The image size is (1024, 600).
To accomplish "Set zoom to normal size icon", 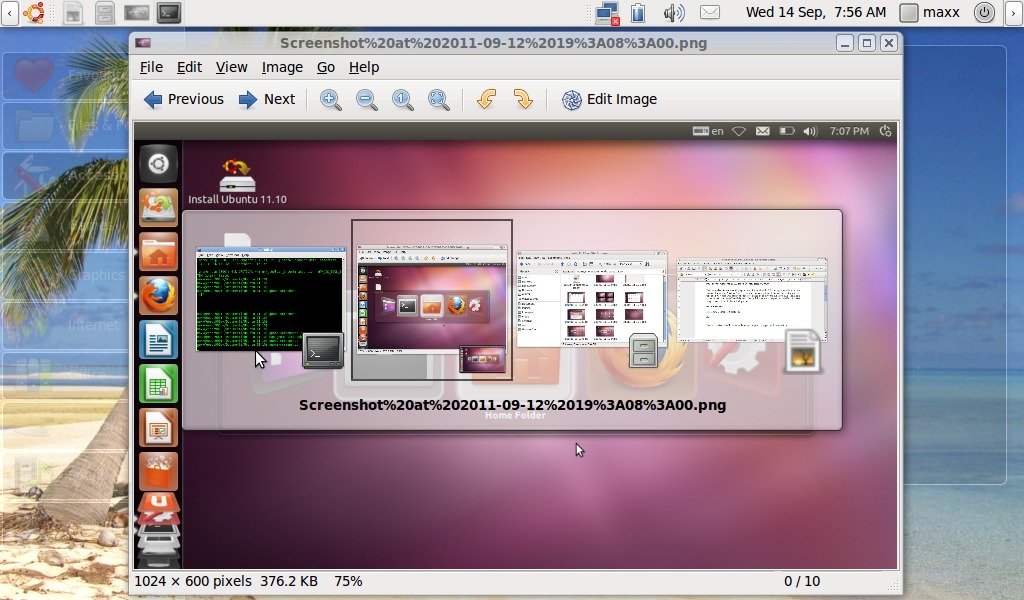I will (x=402, y=99).
